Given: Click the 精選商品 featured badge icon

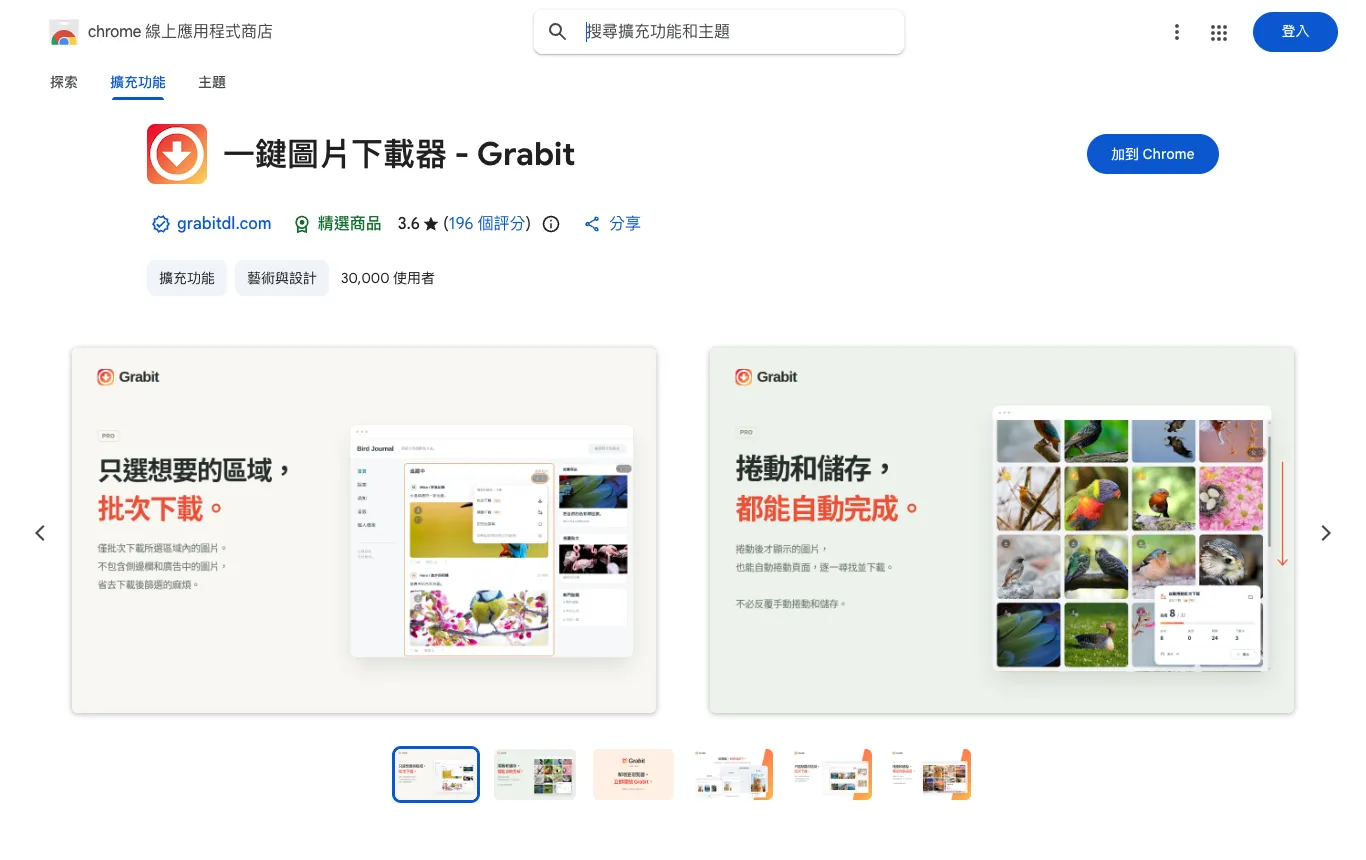Looking at the screenshot, I should point(302,224).
